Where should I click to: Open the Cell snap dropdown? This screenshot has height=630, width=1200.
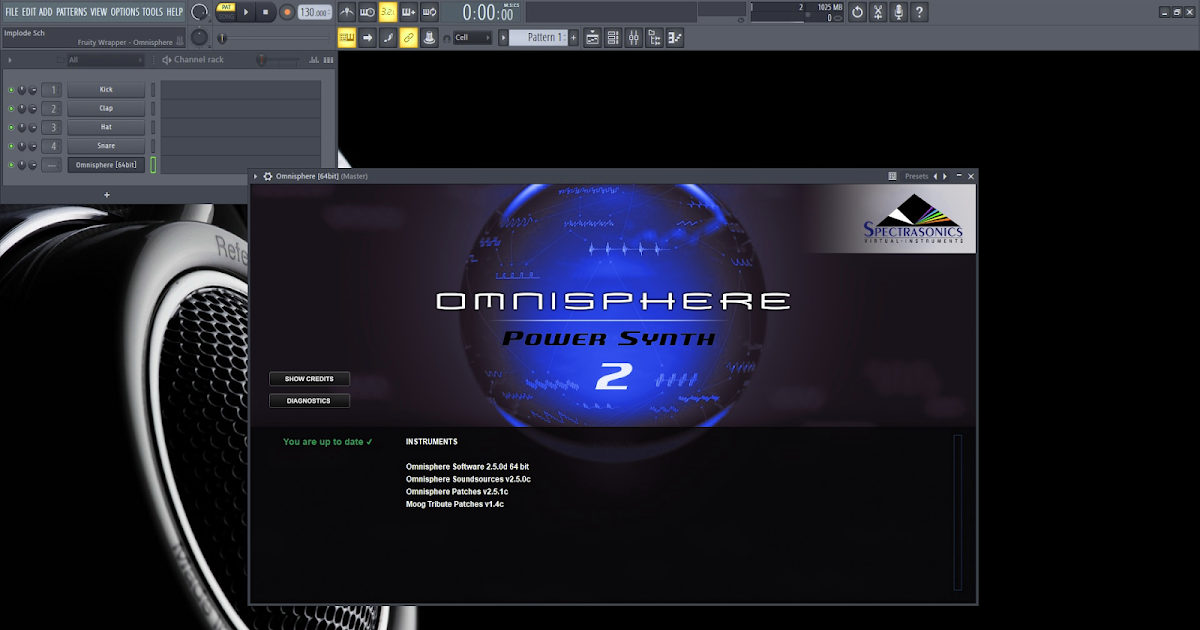click(x=472, y=38)
